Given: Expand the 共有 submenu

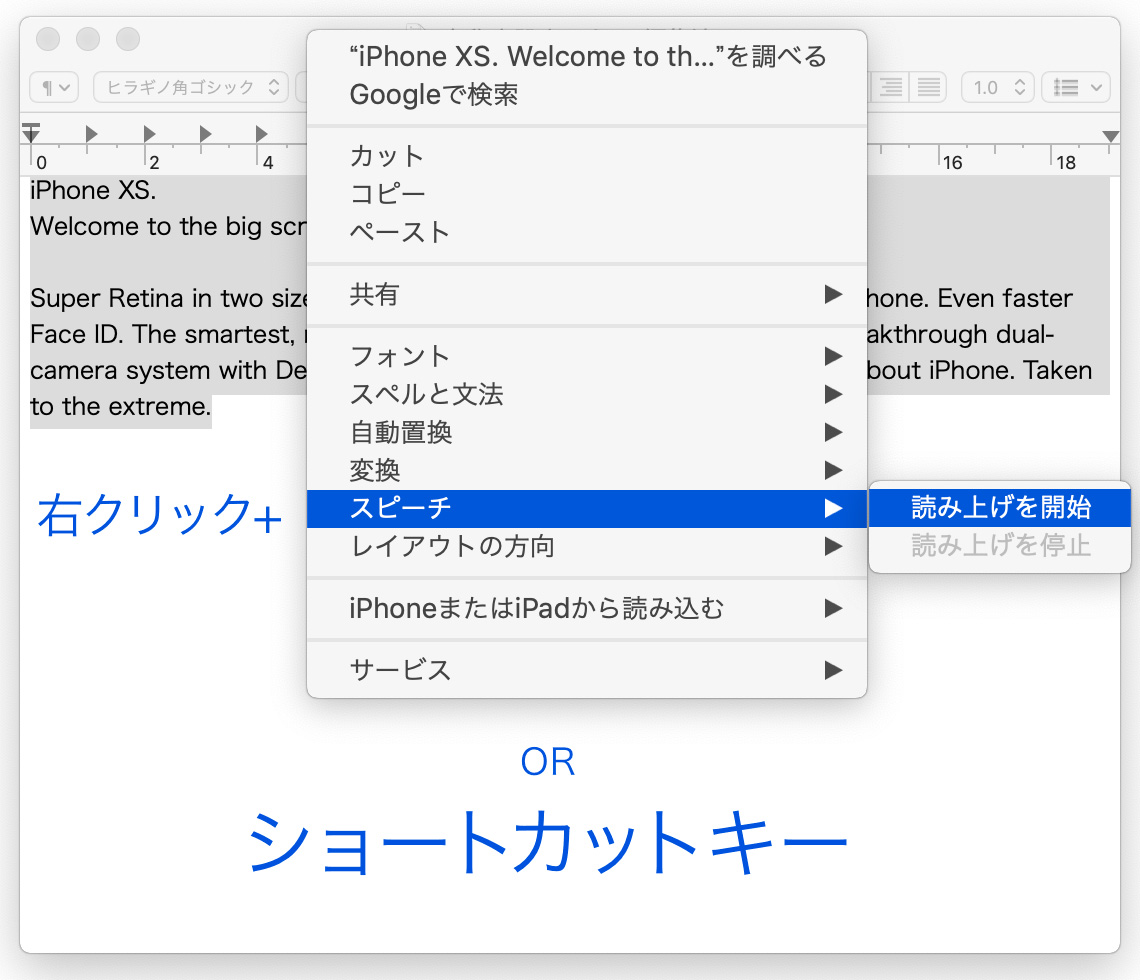Looking at the screenshot, I should 587,294.
